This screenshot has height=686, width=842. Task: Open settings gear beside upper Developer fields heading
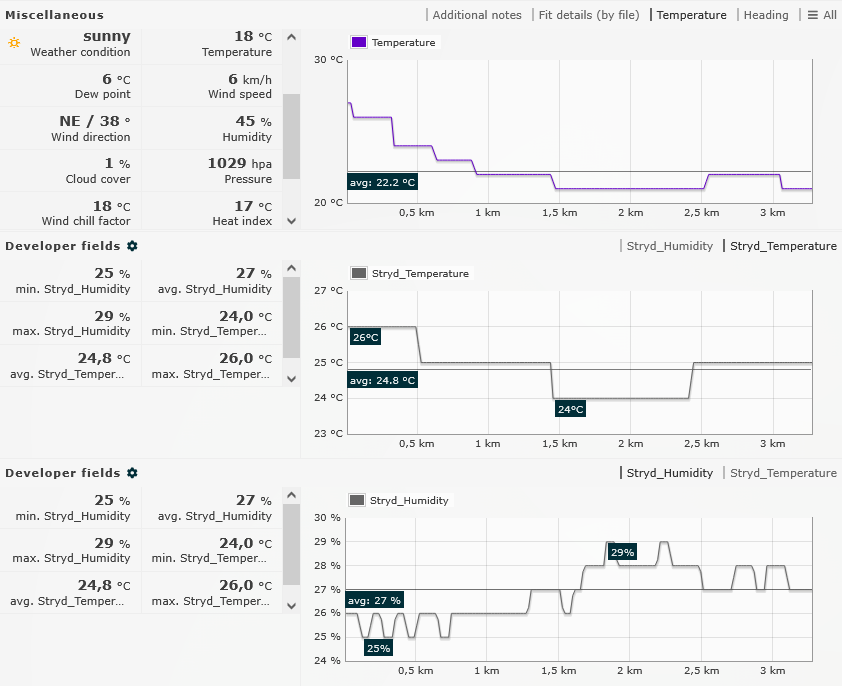click(x=132, y=246)
